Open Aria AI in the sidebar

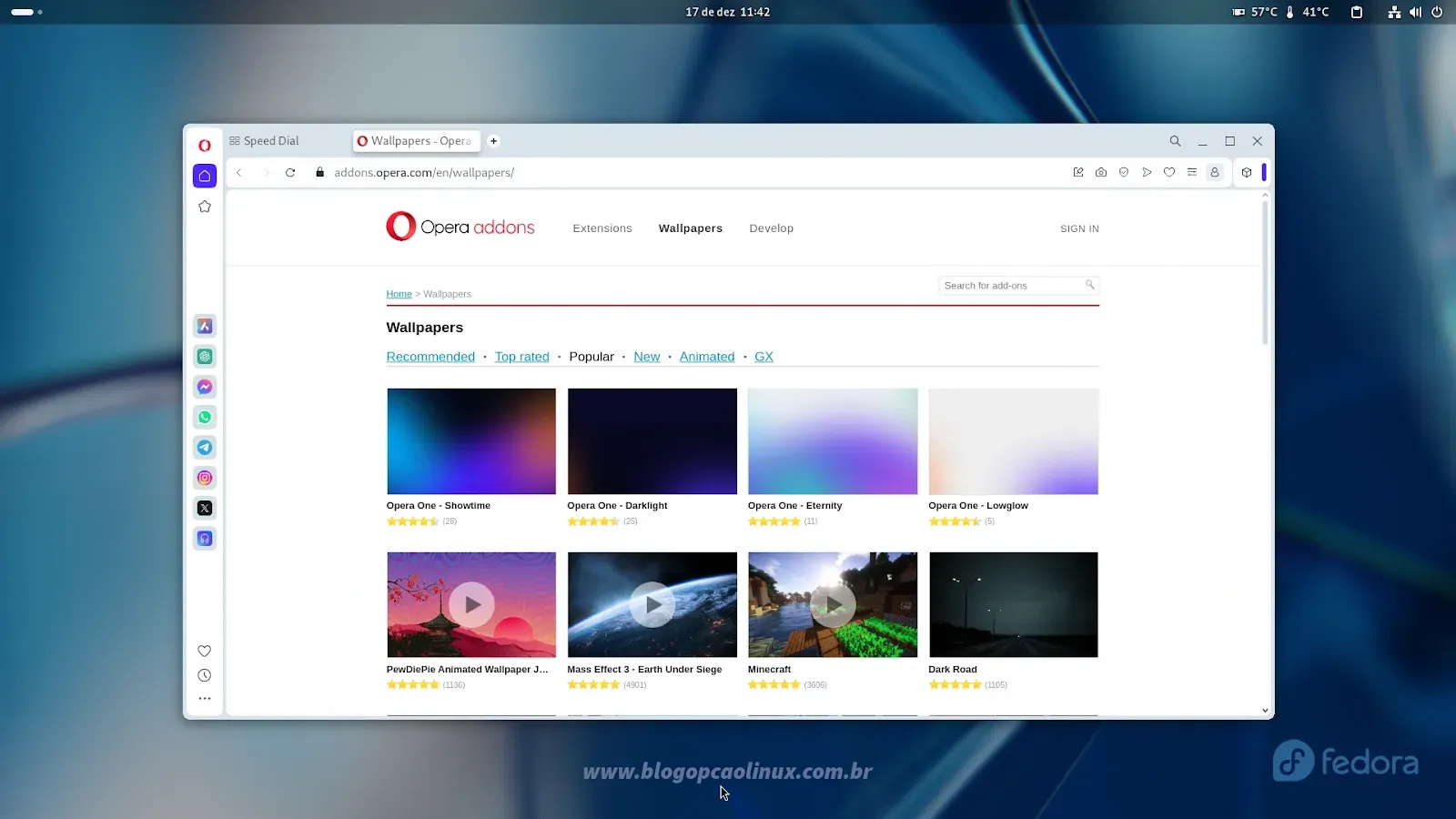205,326
